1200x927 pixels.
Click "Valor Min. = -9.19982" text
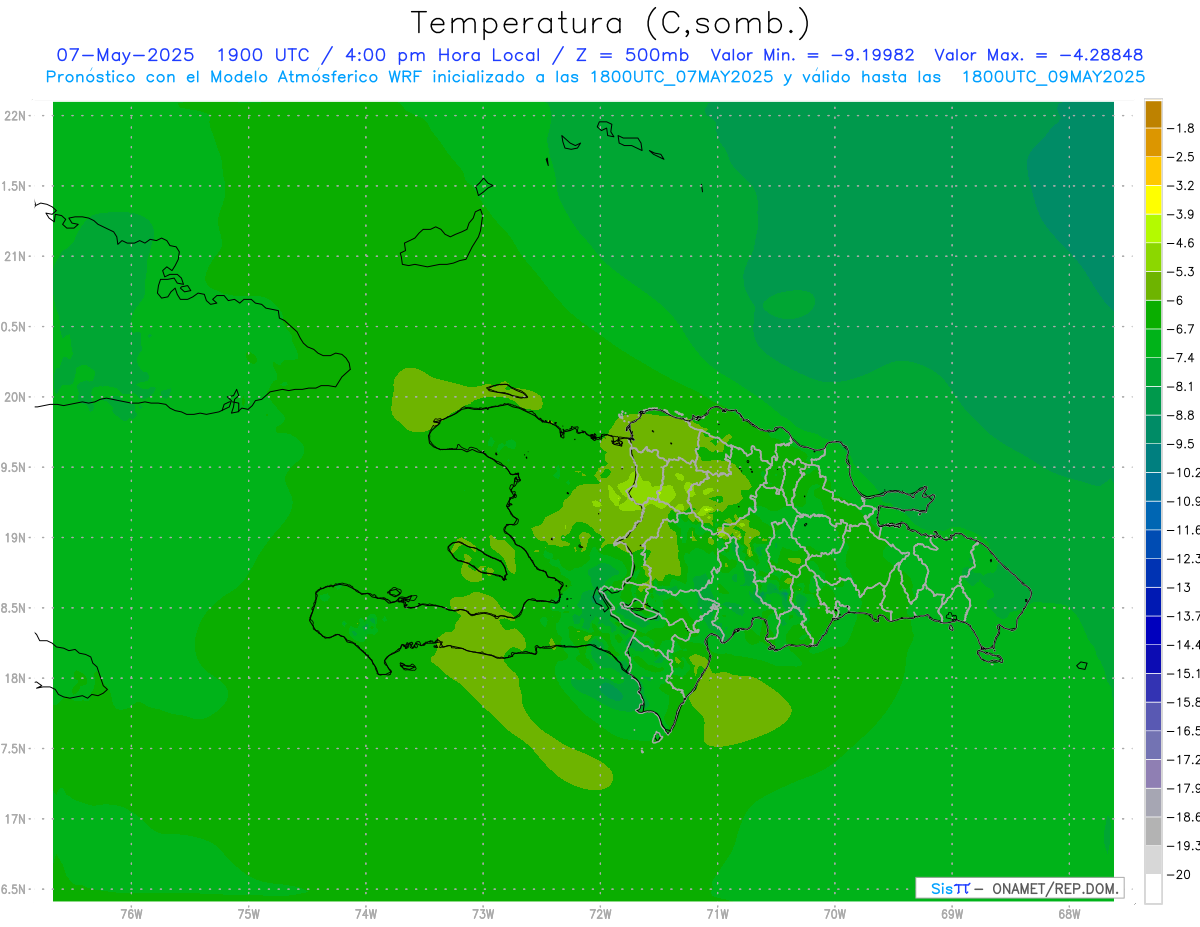click(x=812, y=55)
